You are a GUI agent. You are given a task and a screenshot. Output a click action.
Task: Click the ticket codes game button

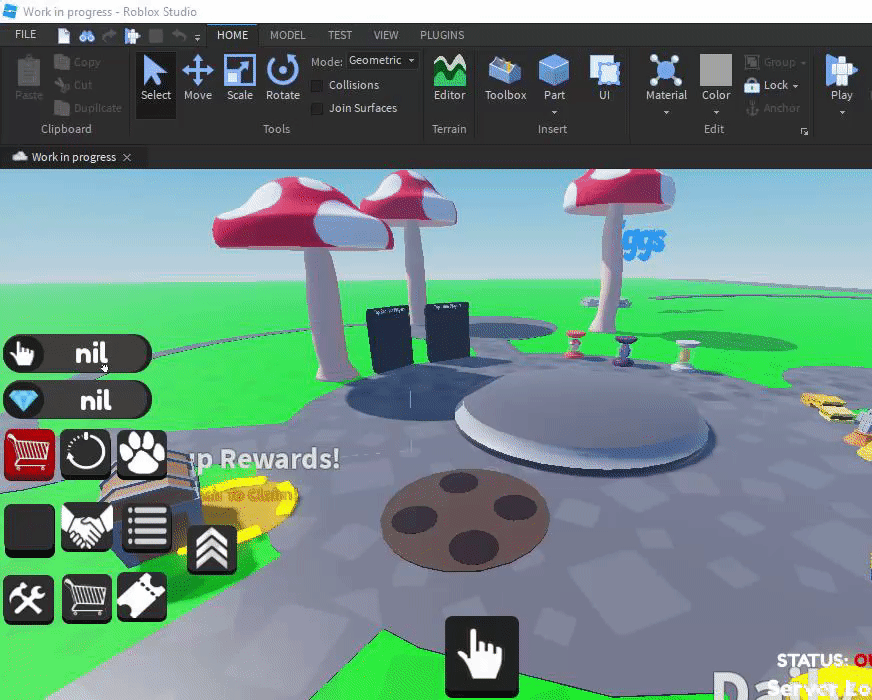point(142,597)
